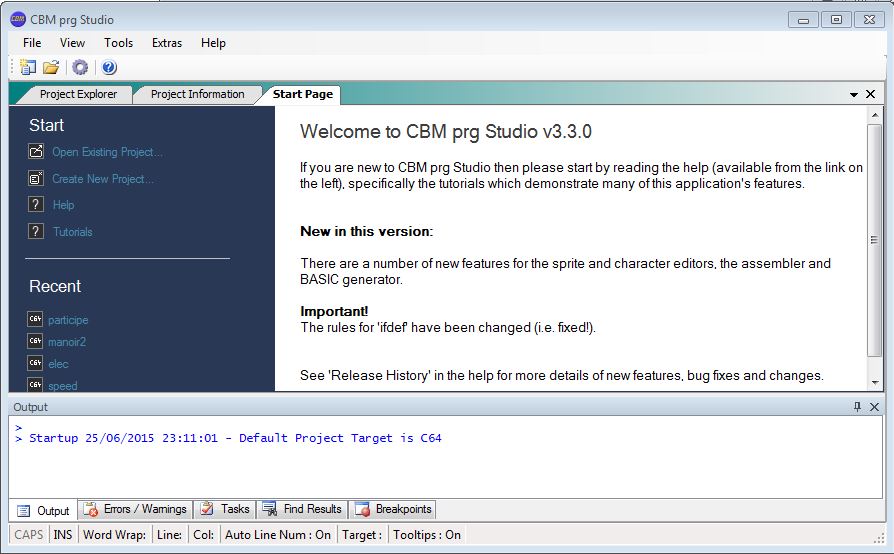Image resolution: width=894 pixels, height=554 pixels.
Task: Open recent project participe
Action: [x=68, y=320]
